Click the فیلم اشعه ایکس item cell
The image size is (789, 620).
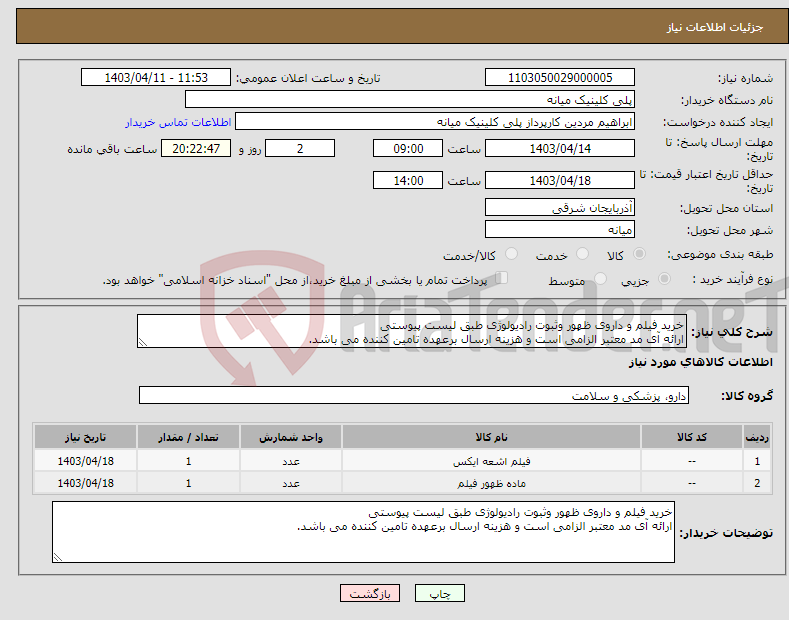(x=491, y=461)
